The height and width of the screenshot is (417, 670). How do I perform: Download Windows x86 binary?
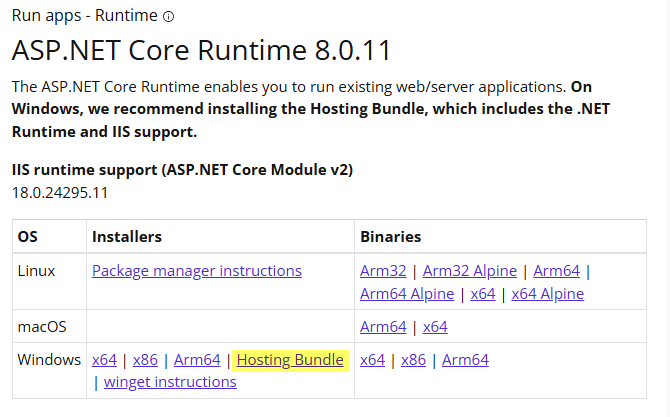click(x=413, y=360)
